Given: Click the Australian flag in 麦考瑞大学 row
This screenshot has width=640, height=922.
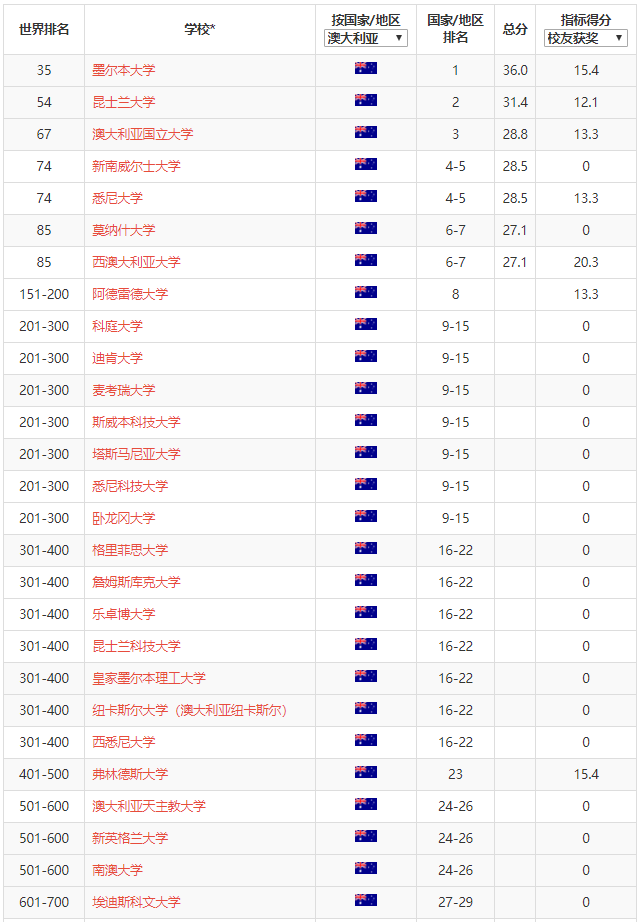Looking at the screenshot, I should tap(366, 388).
